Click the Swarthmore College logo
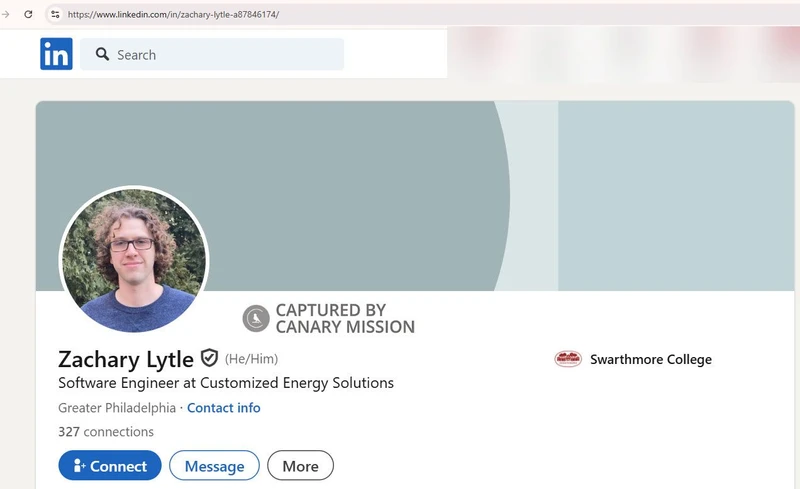 click(568, 359)
